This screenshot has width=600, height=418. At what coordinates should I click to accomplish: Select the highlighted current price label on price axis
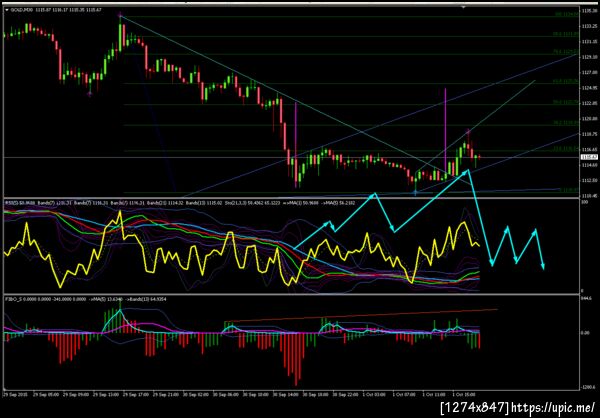pos(587,157)
